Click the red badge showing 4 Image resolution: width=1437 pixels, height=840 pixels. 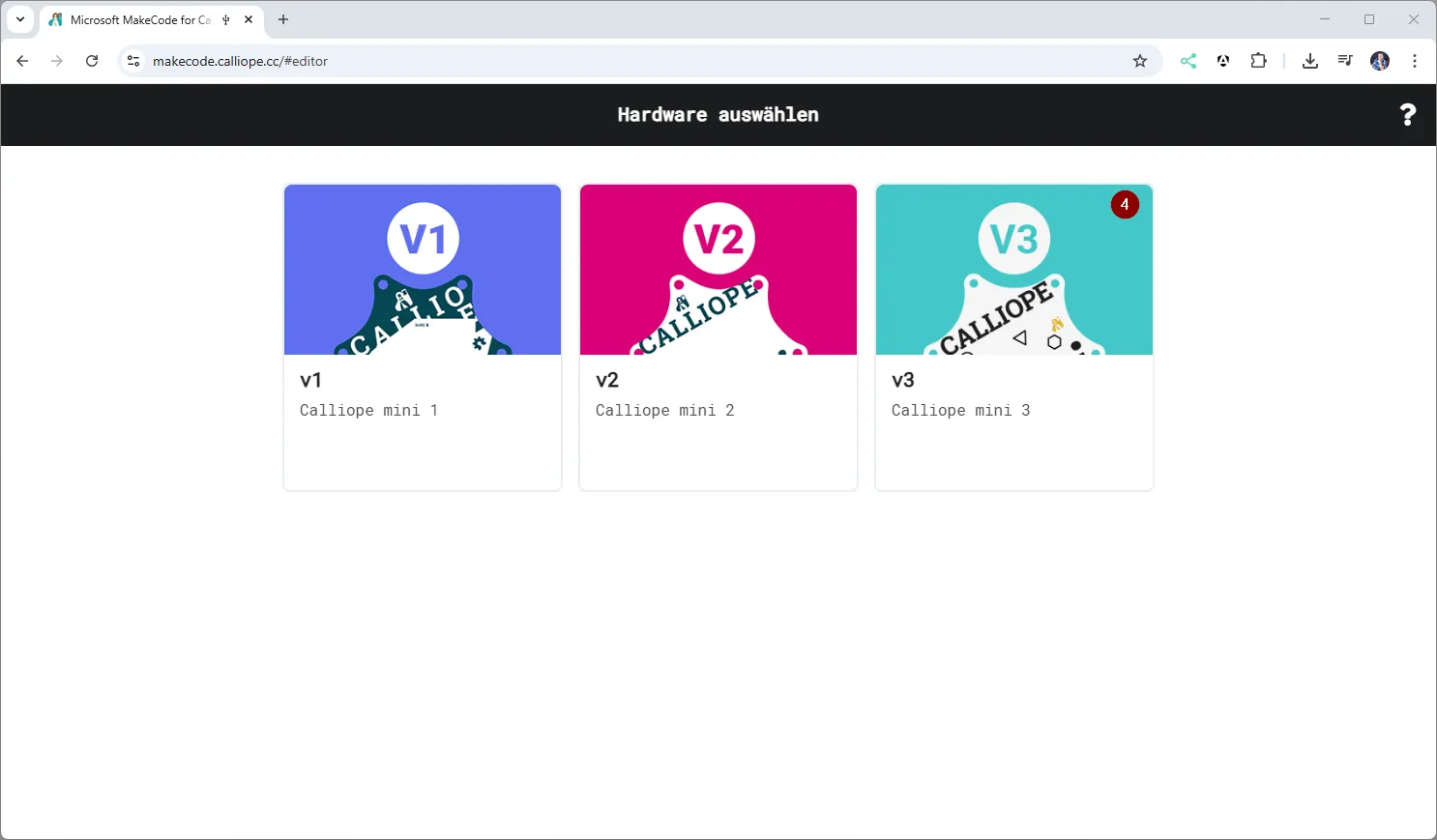[x=1125, y=205]
